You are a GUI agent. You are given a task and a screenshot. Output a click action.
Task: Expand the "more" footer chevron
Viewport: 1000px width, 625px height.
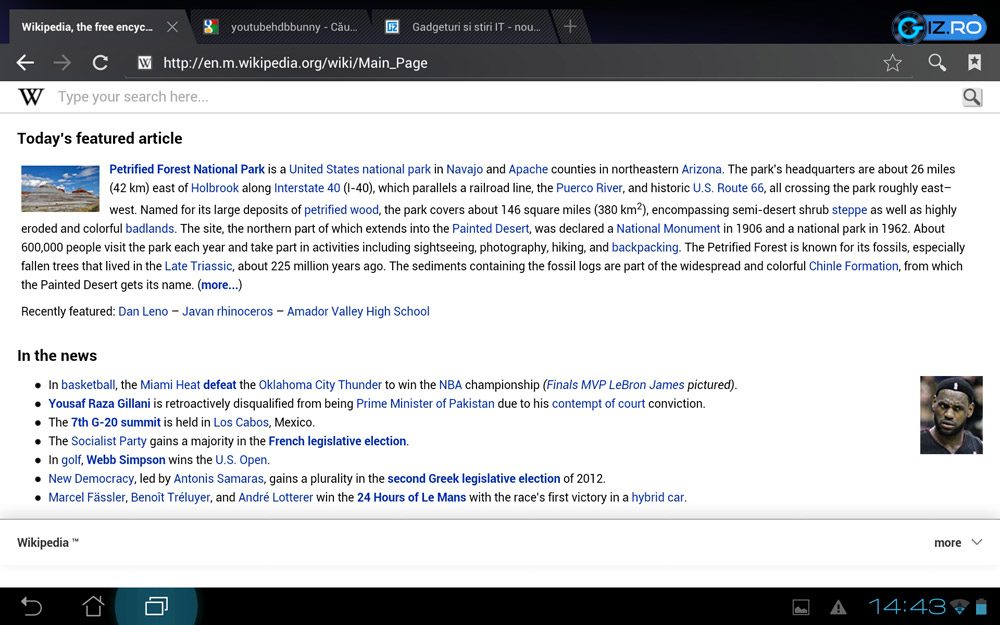point(977,542)
